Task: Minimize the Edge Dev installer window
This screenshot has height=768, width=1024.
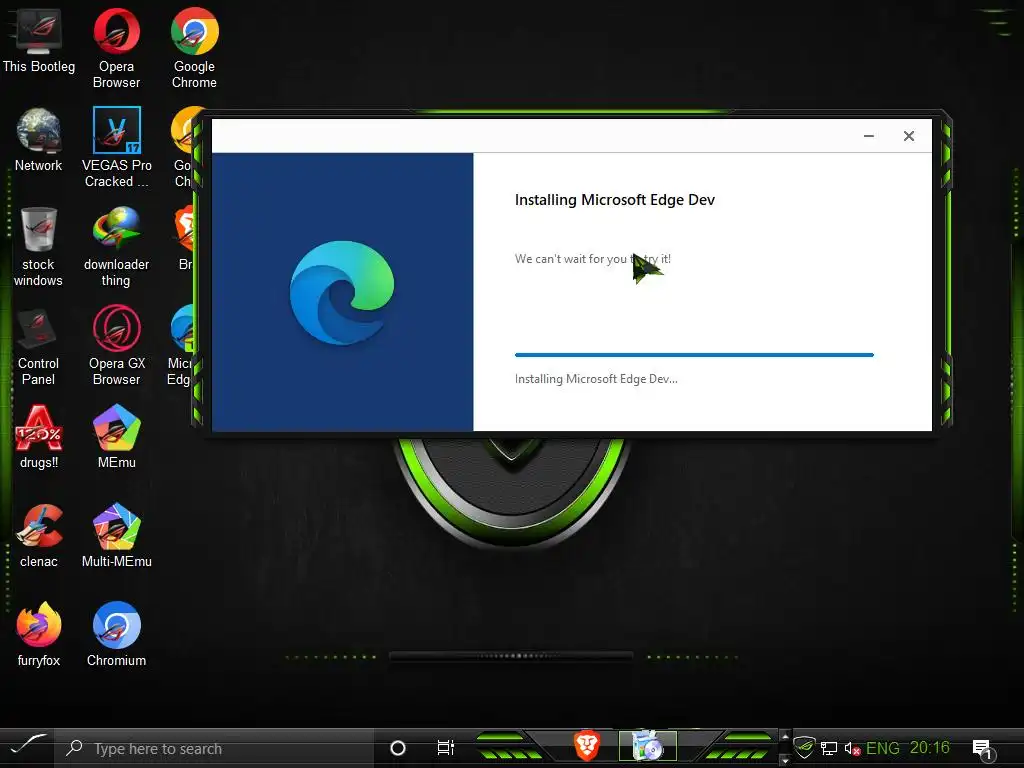Action: coord(869,136)
